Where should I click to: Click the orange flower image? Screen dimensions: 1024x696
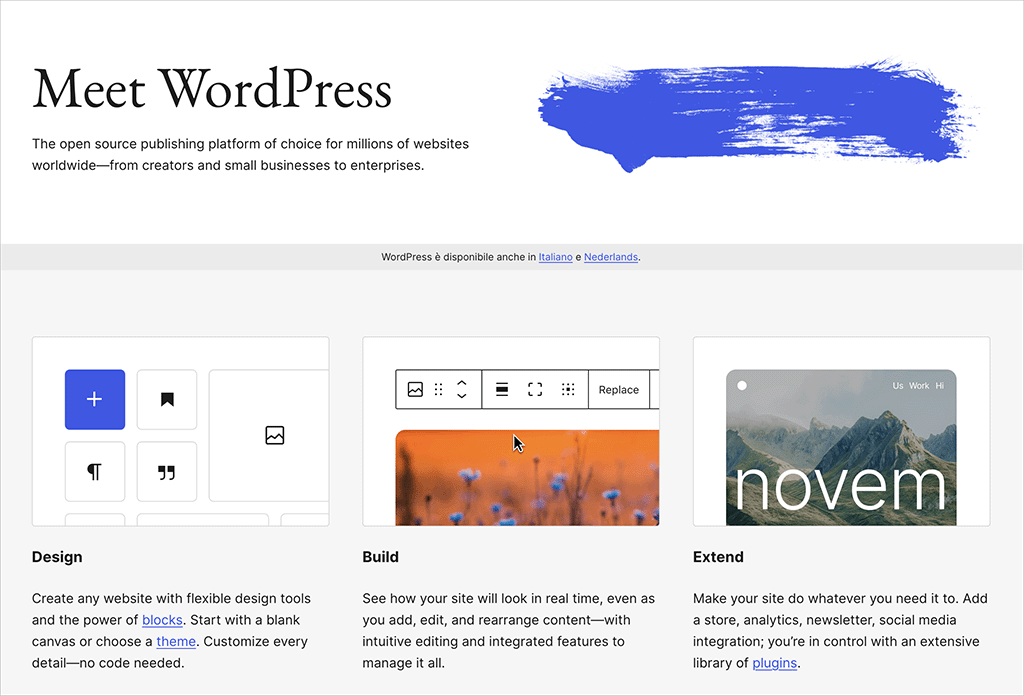pyautogui.click(x=528, y=478)
